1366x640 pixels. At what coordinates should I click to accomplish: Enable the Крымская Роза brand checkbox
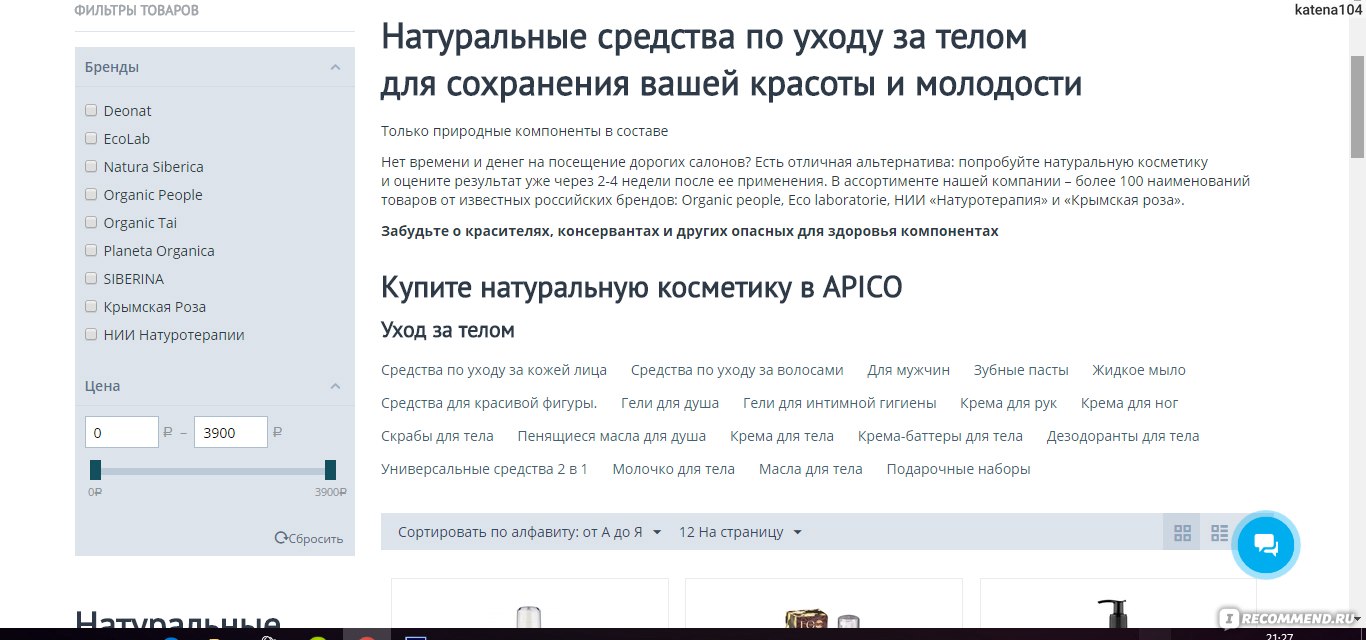pos(91,306)
